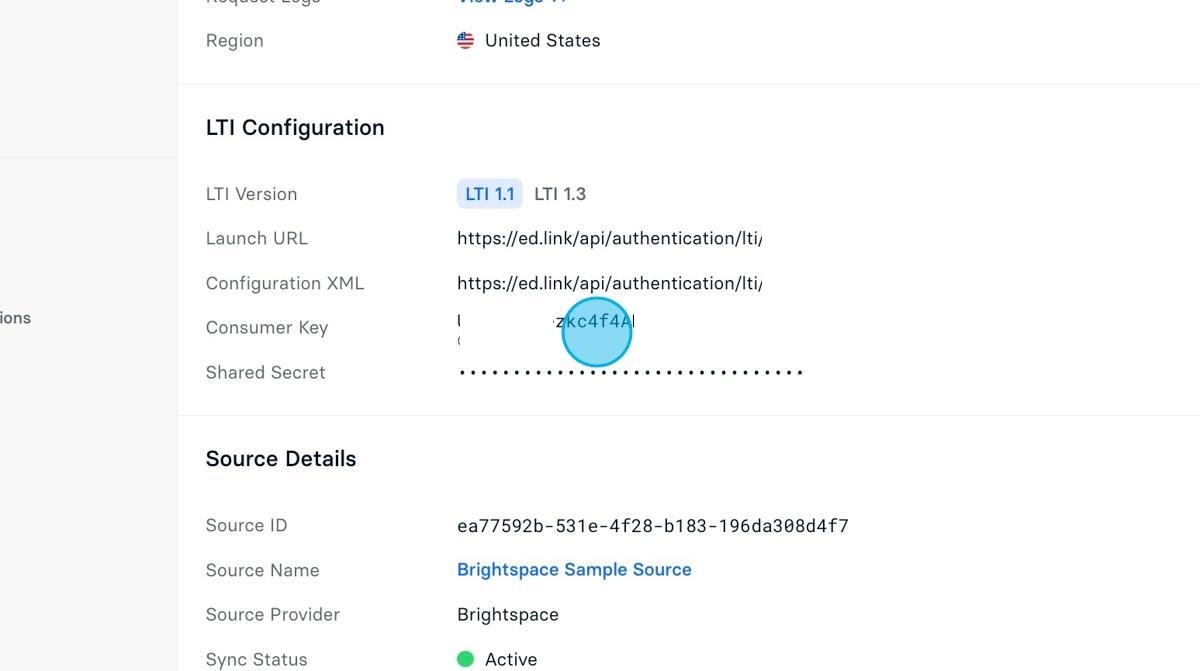Image resolution: width=1200 pixels, height=671 pixels.
Task: Click the Consumer Key value
Action: tap(546, 323)
